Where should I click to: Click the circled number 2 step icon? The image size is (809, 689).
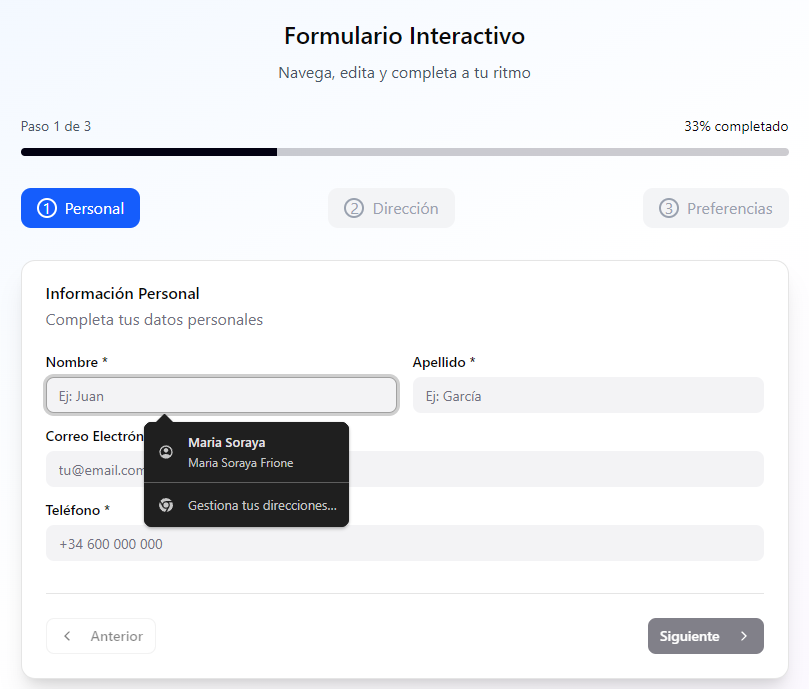(353, 209)
